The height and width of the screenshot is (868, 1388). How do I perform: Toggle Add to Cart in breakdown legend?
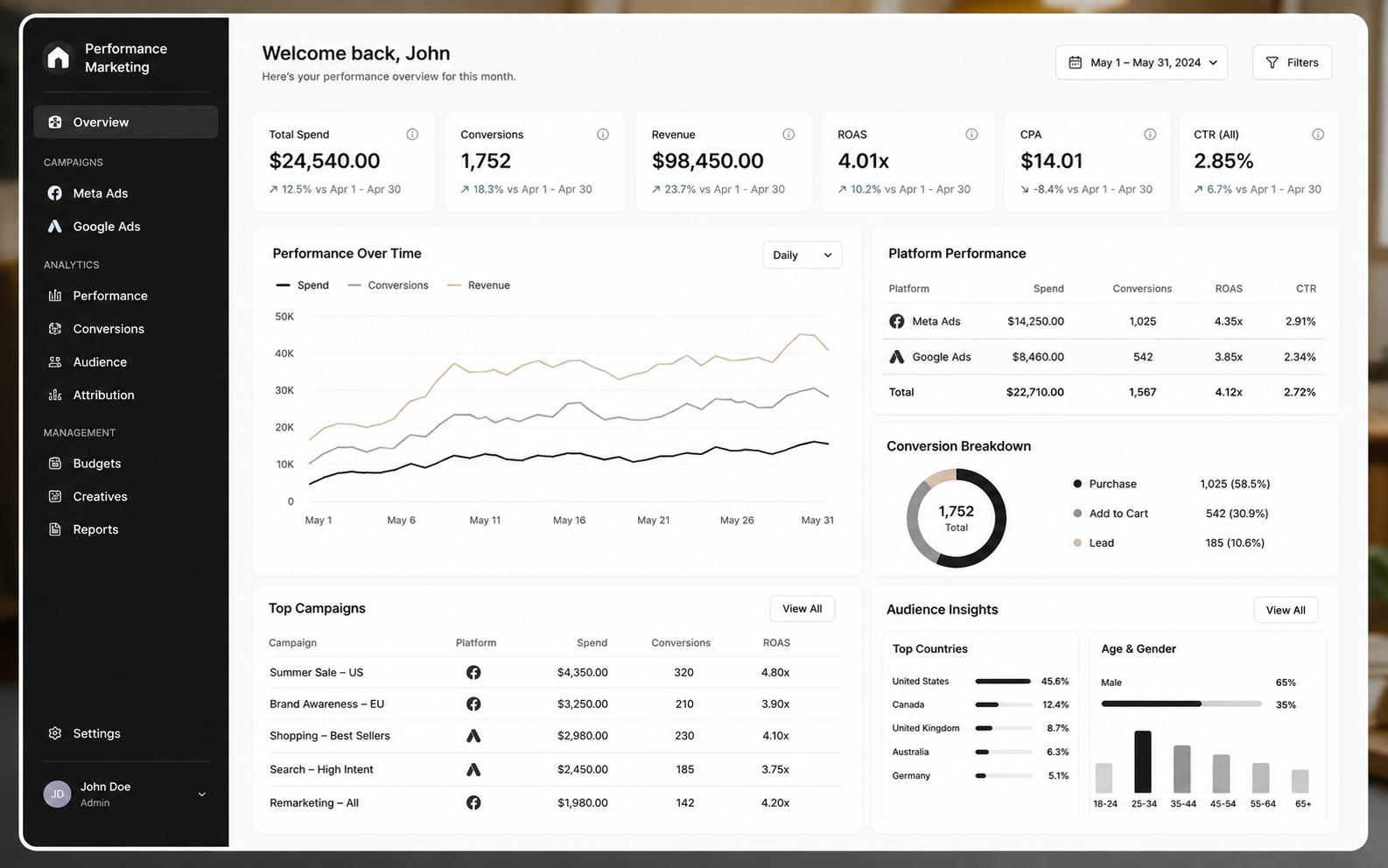pos(1111,514)
